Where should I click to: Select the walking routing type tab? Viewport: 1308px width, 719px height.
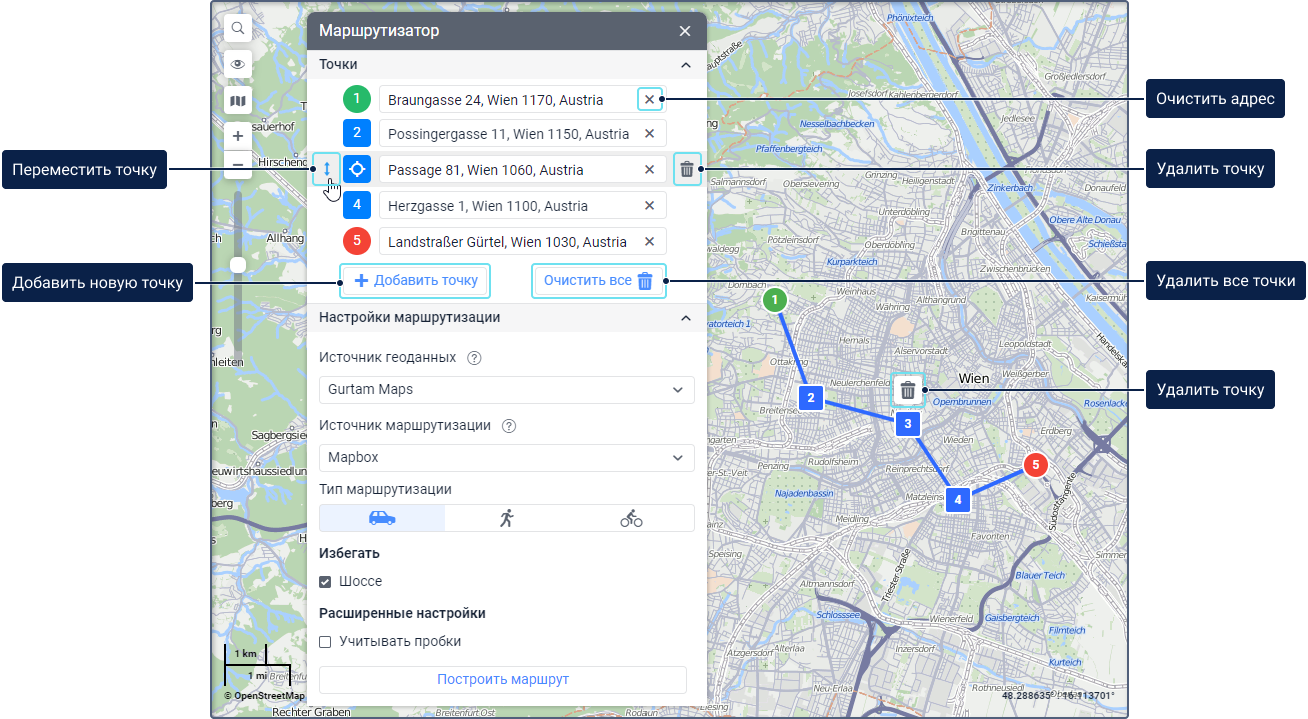[507, 518]
